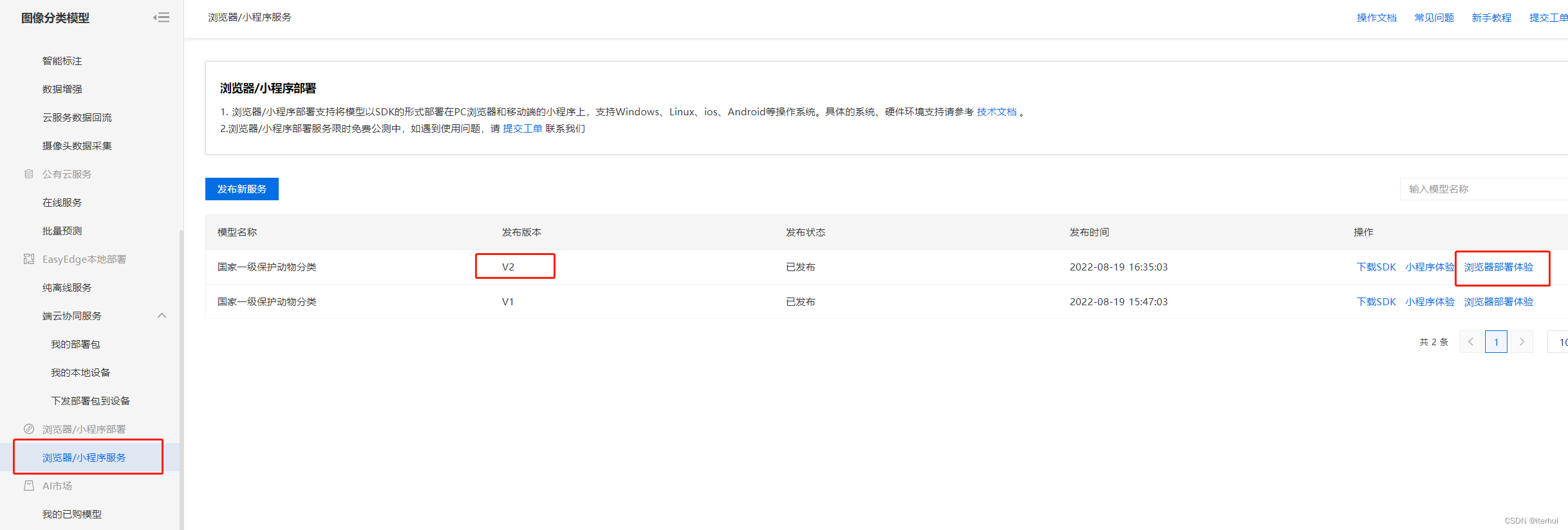
Task: Open 摄像头数据采集 in the sidebar
Action: click(77, 146)
